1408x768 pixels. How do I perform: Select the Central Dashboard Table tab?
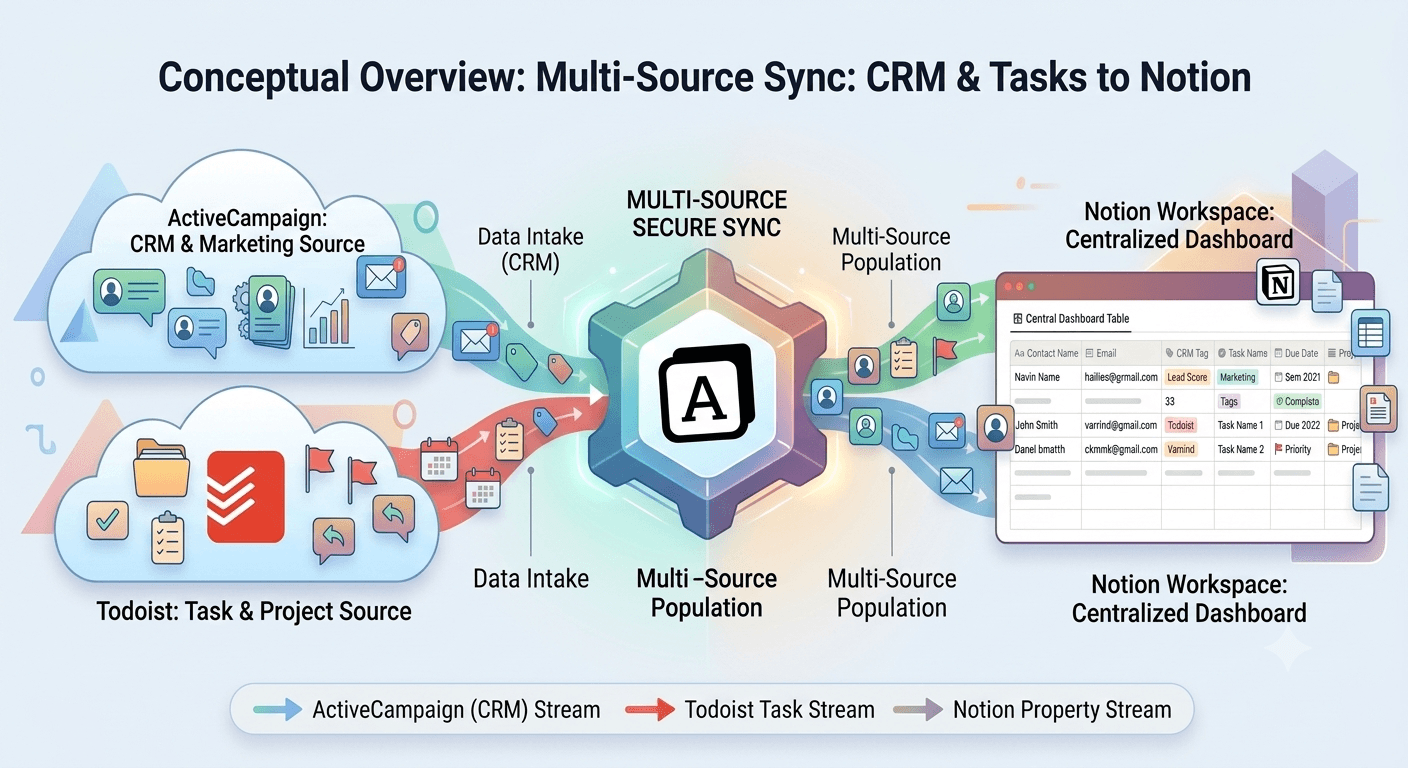[x=1071, y=318]
